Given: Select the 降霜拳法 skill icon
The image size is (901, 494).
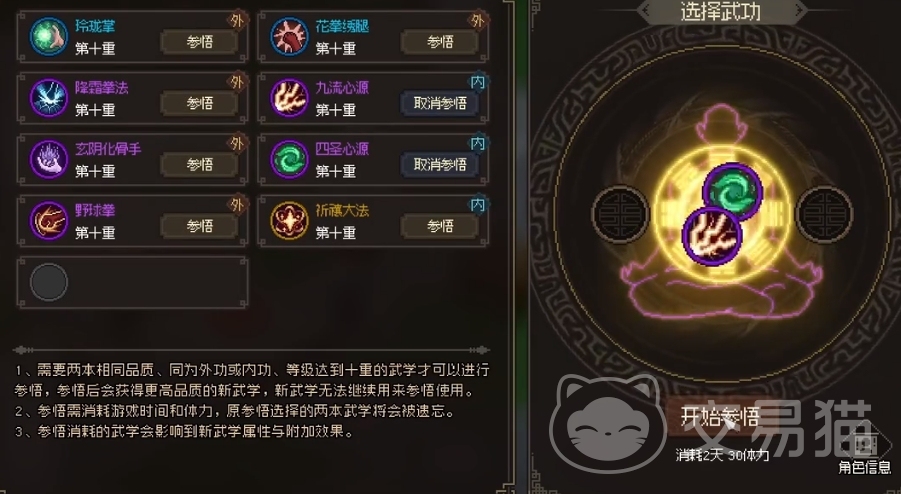Looking at the screenshot, I should point(49,98).
